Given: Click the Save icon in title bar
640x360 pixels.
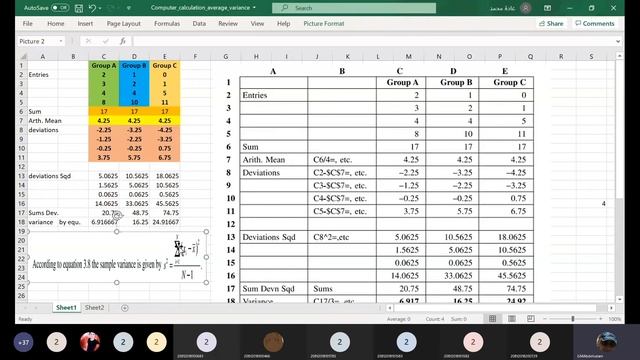Looking at the screenshot, I should (79, 8).
